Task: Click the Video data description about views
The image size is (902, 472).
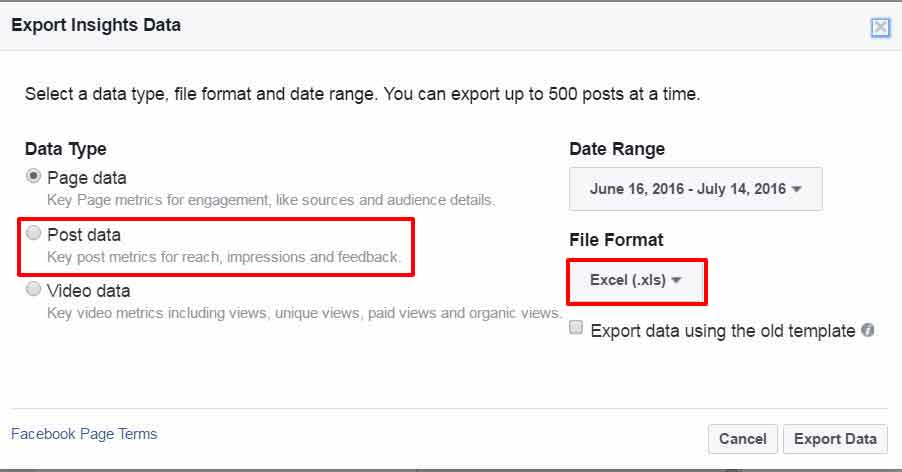Action: 304,313
